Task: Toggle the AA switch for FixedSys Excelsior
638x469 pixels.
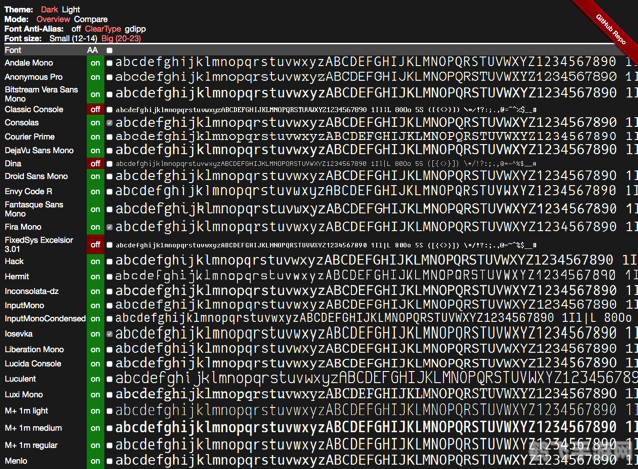Action: click(x=95, y=244)
